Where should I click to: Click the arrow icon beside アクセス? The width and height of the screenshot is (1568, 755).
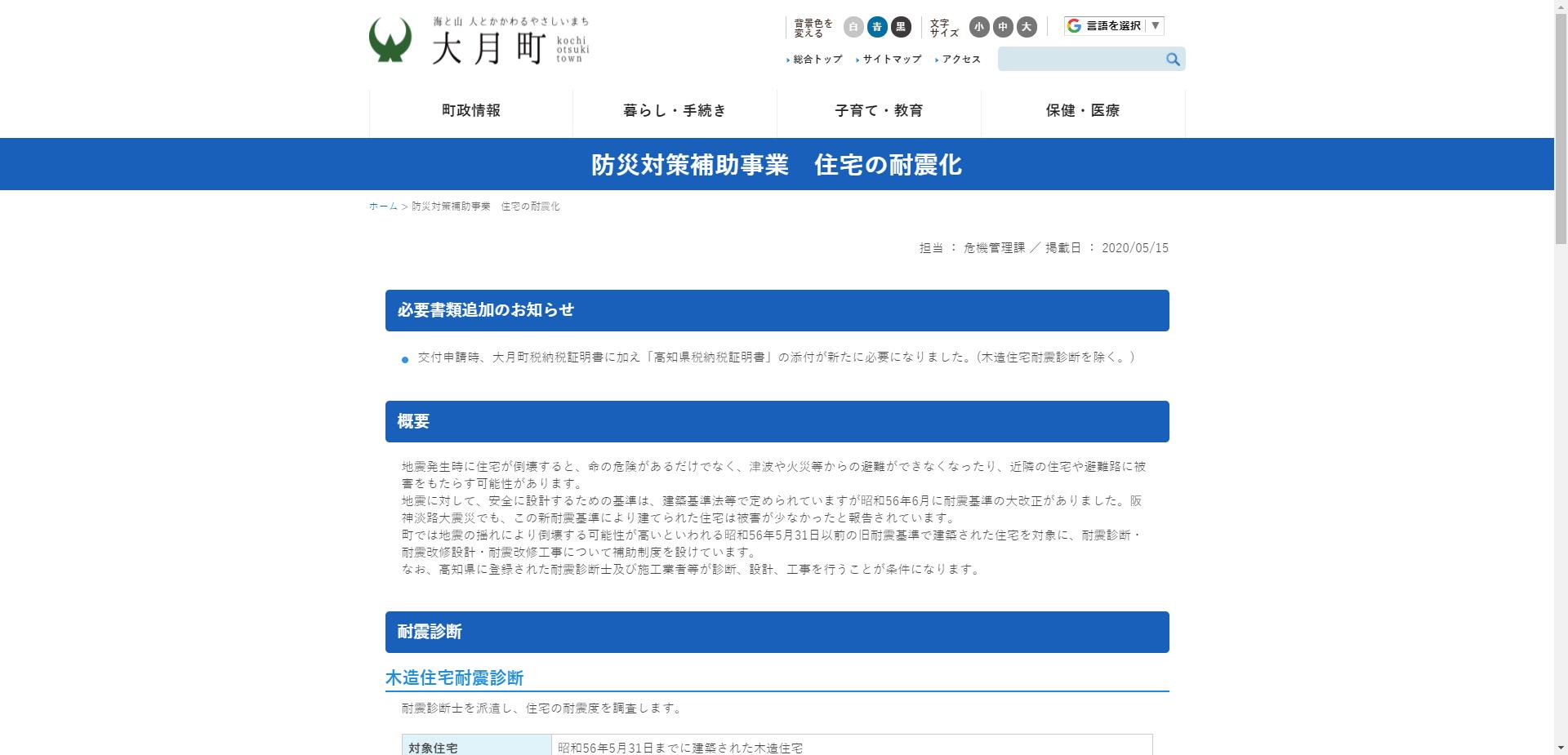pyautogui.click(x=936, y=59)
